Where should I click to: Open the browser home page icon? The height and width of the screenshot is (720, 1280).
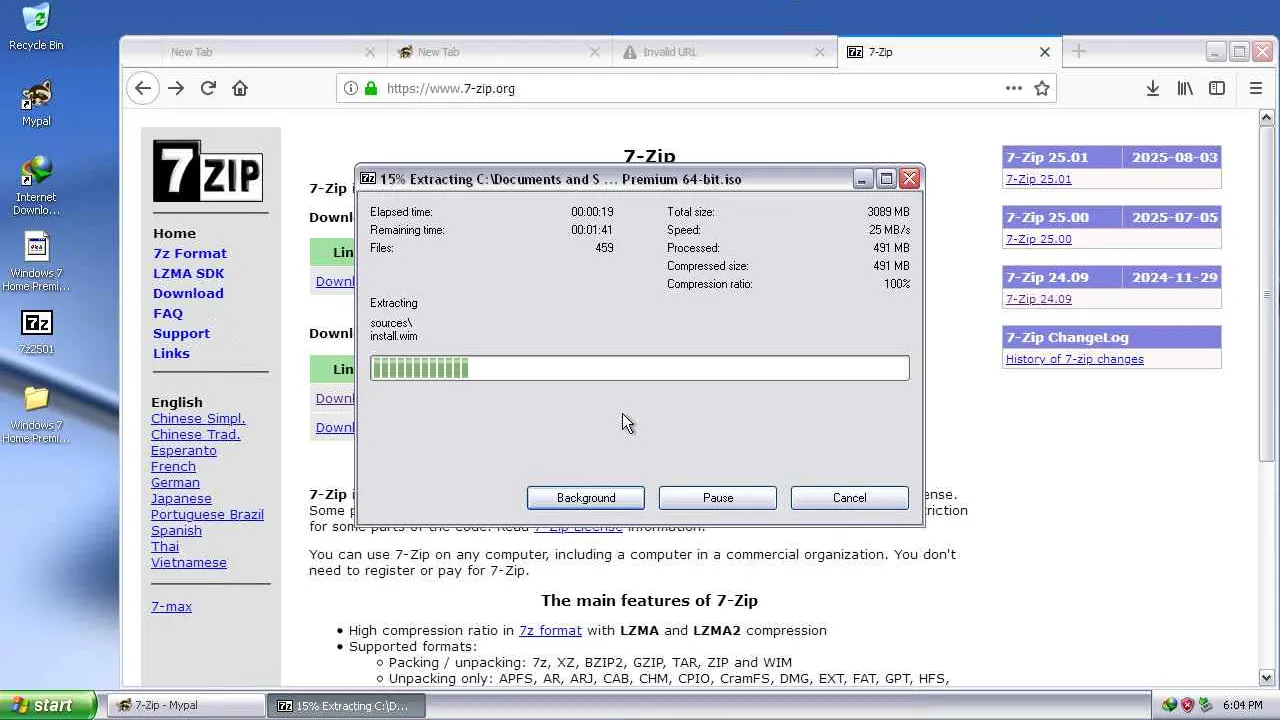click(x=240, y=88)
